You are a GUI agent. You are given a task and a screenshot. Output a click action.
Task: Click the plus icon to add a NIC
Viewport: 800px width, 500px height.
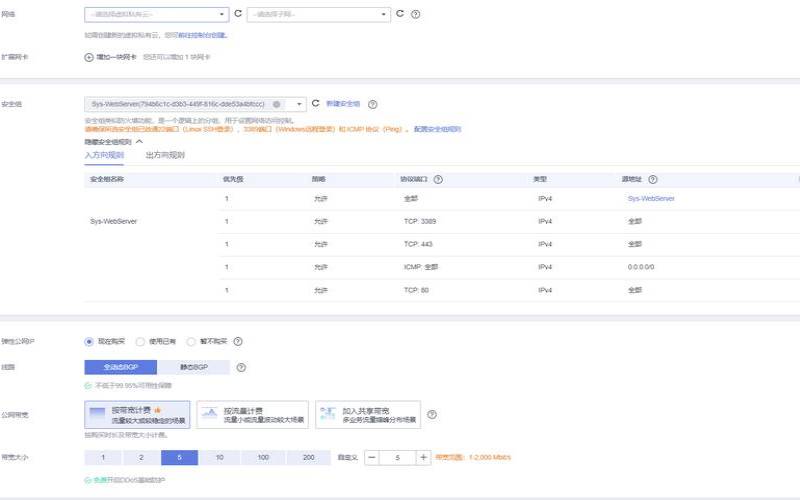[x=89, y=57]
